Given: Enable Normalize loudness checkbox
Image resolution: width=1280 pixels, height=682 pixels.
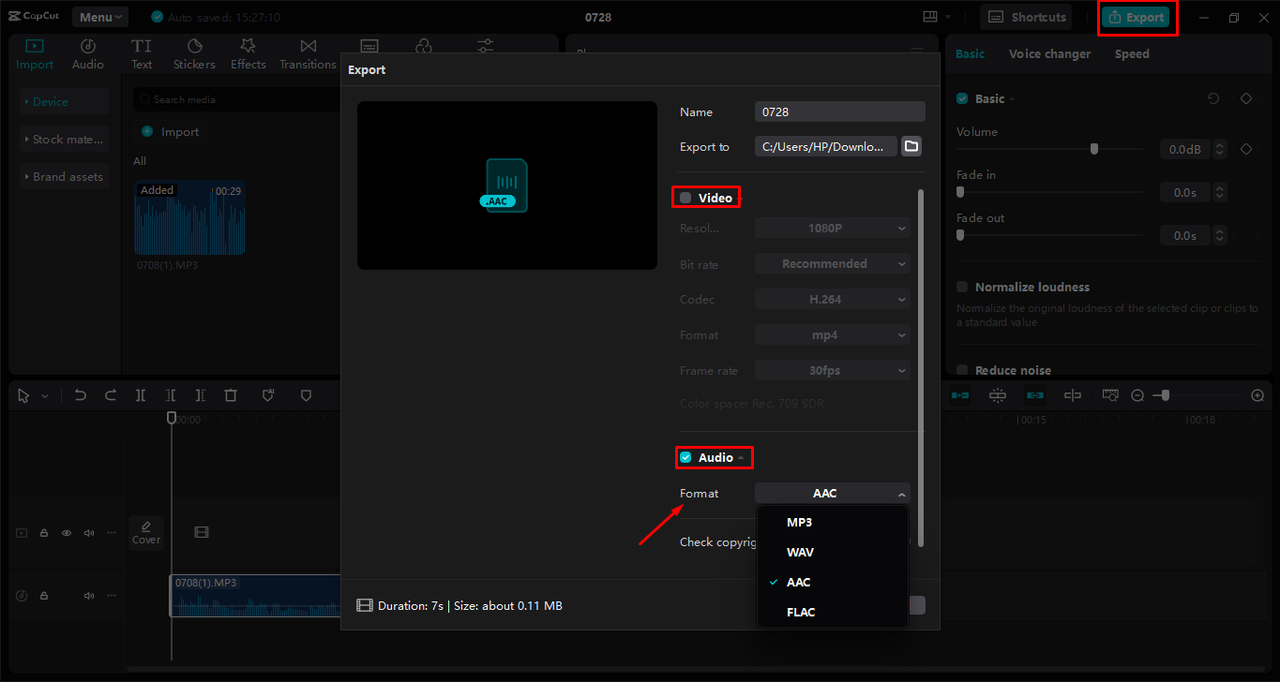Looking at the screenshot, I should pyautogui.click(x=962, y=287).
